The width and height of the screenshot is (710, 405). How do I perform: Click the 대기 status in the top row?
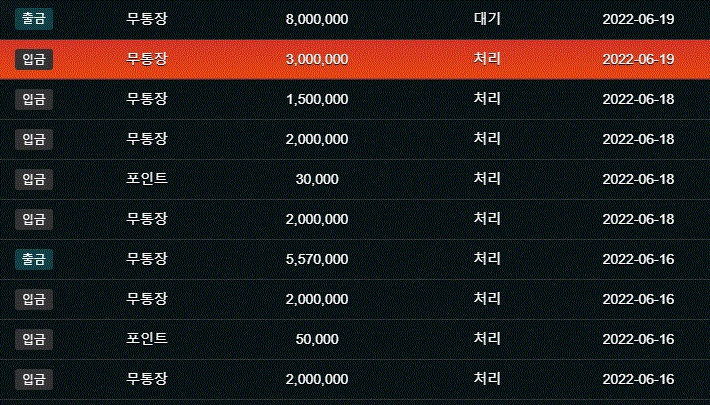[487, 19]
